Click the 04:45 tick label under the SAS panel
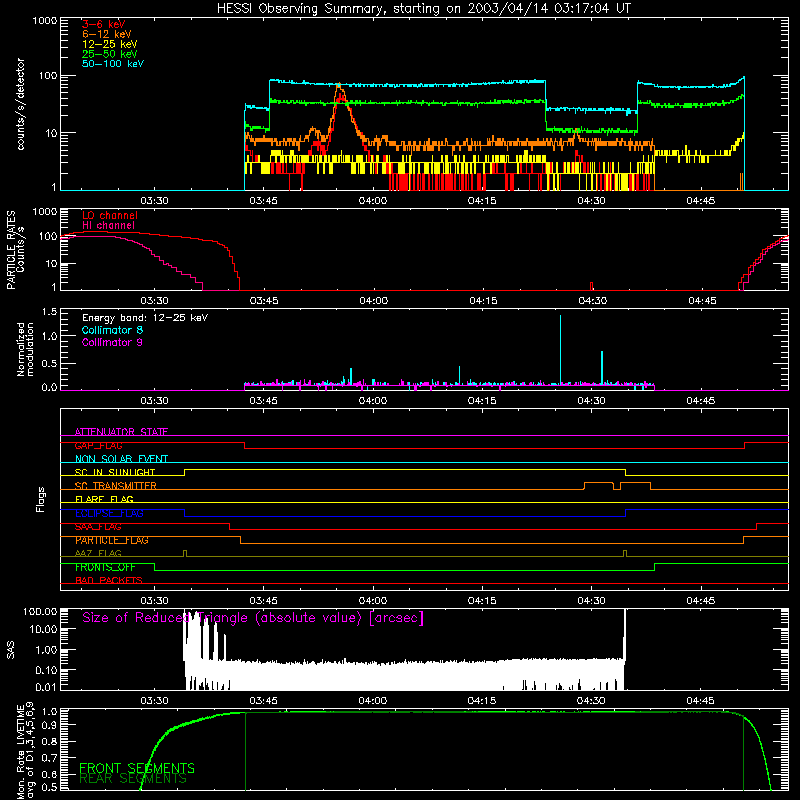This screenshot has width=800, height=800. click(x=701, y=701)
